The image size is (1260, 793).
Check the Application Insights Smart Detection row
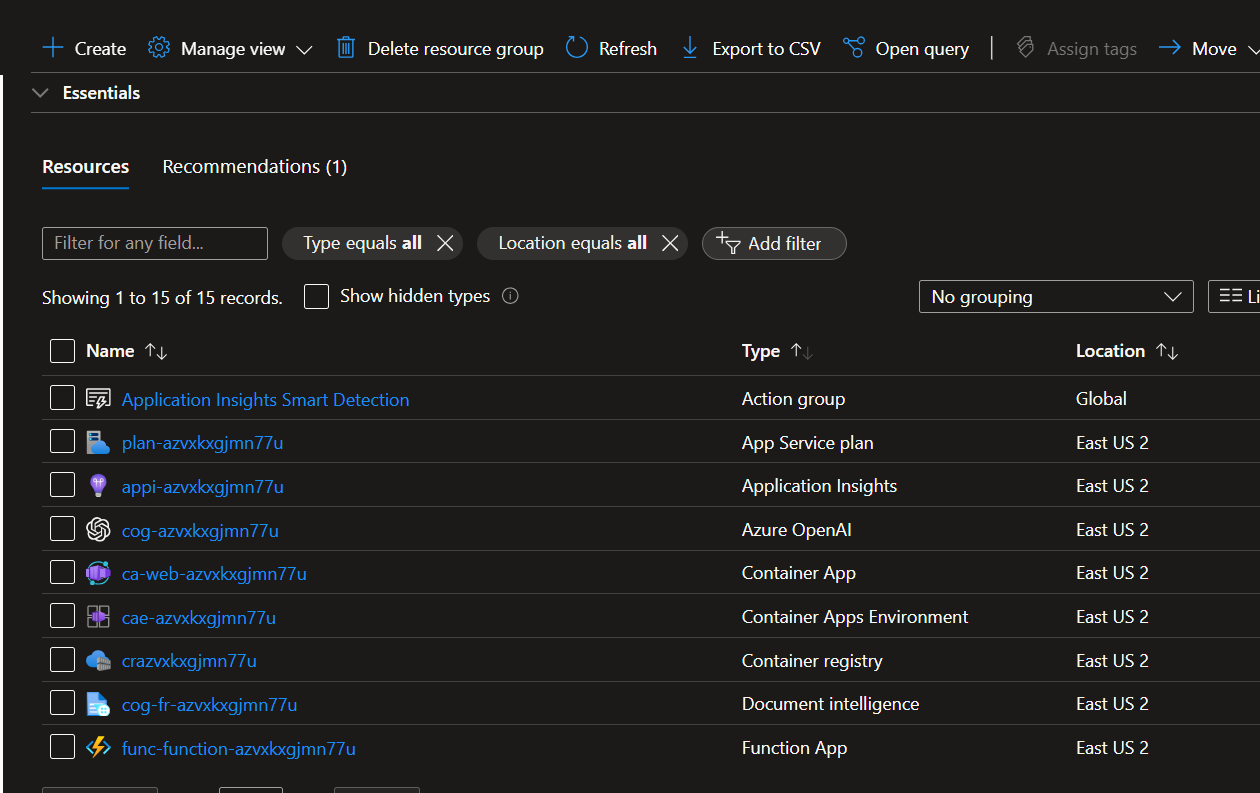(x=62, y=398)
